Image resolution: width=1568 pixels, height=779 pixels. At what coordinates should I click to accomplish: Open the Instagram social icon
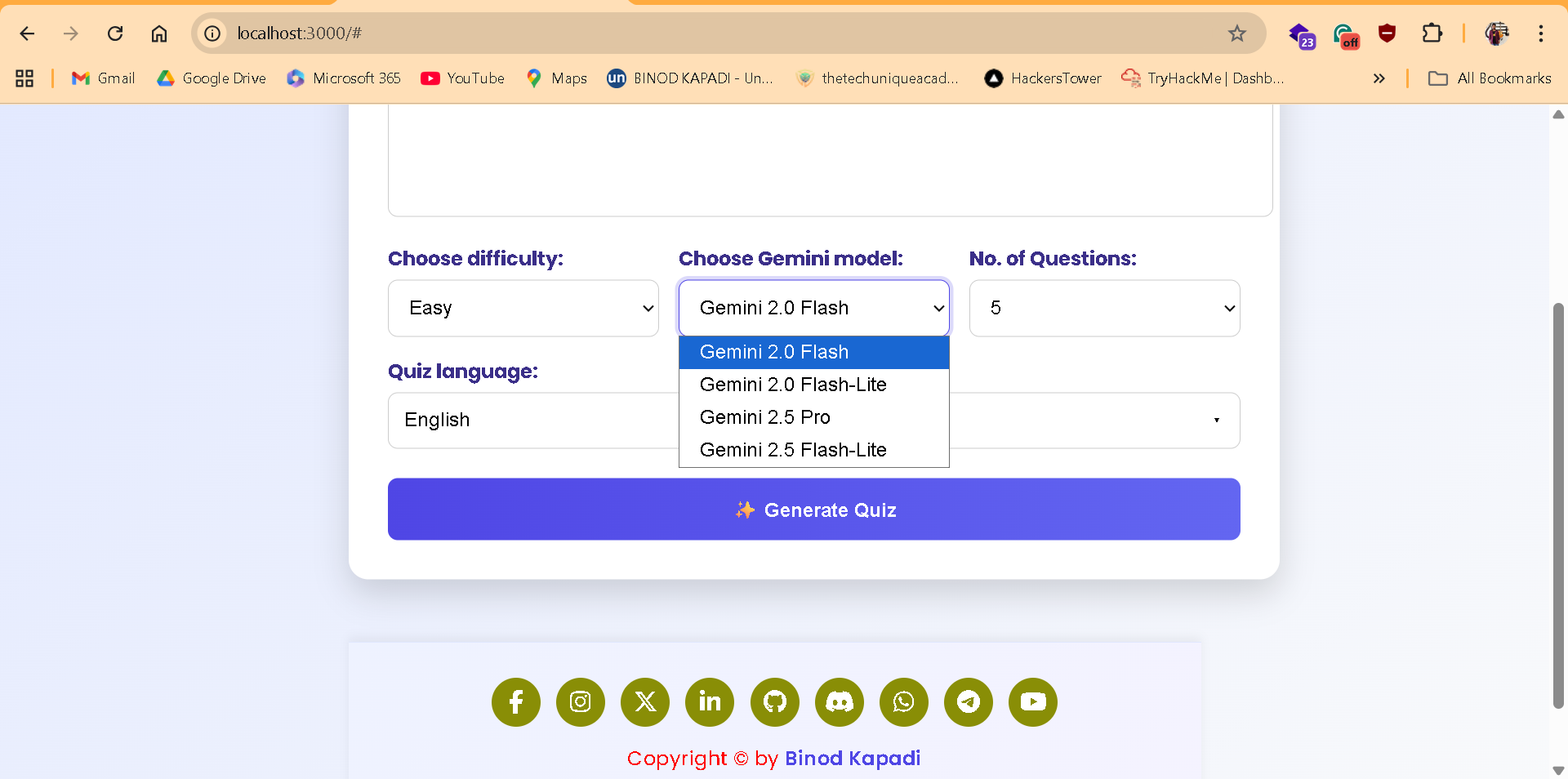[580, 702]
